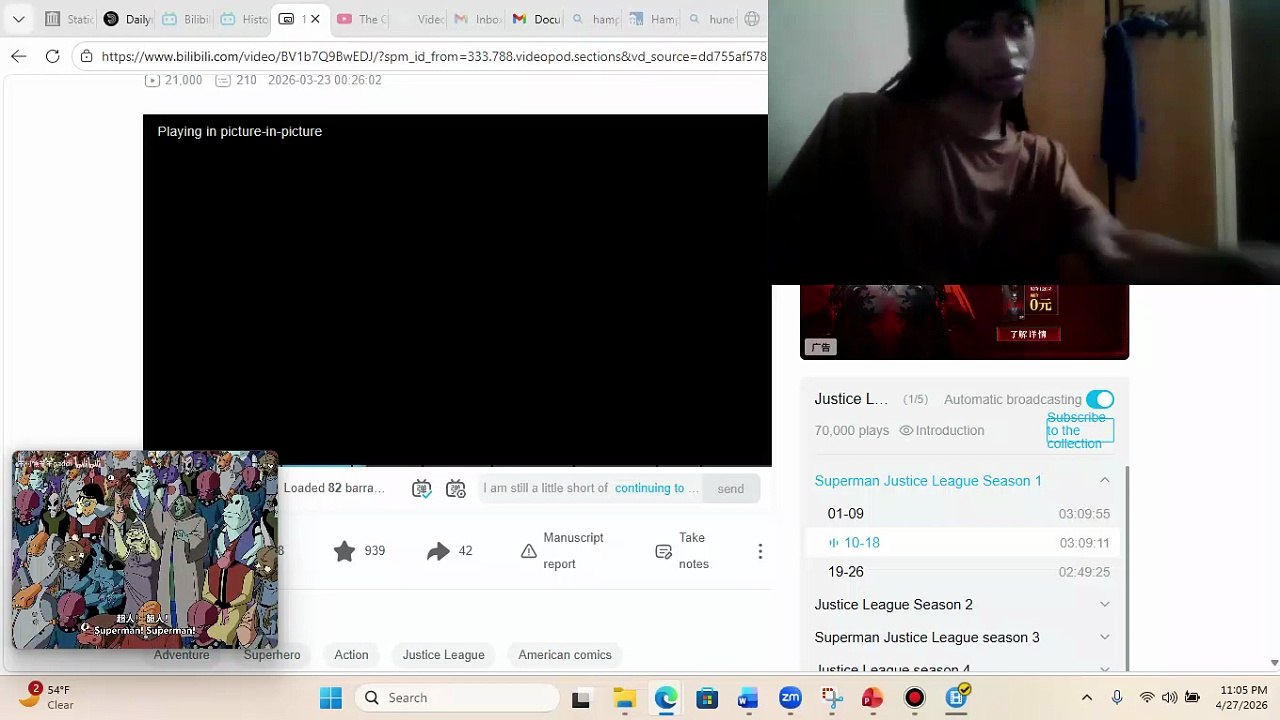The width and height of the screenshot is (1280, 720).
Task: Open Microsoft Word from the taskbar
Action: (x=748, y=698)
